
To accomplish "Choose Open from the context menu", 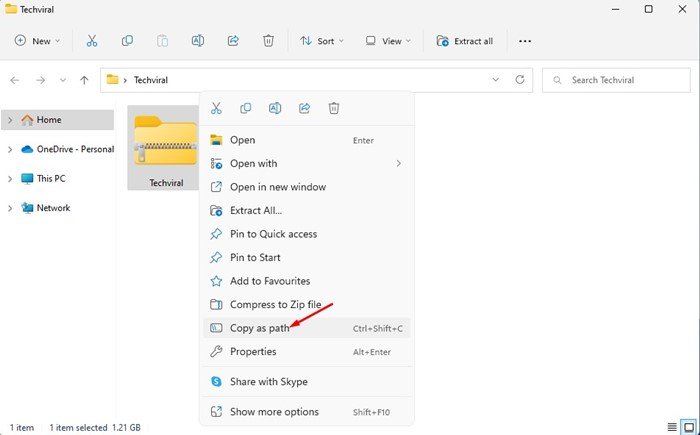I will [x=307, y=140].
